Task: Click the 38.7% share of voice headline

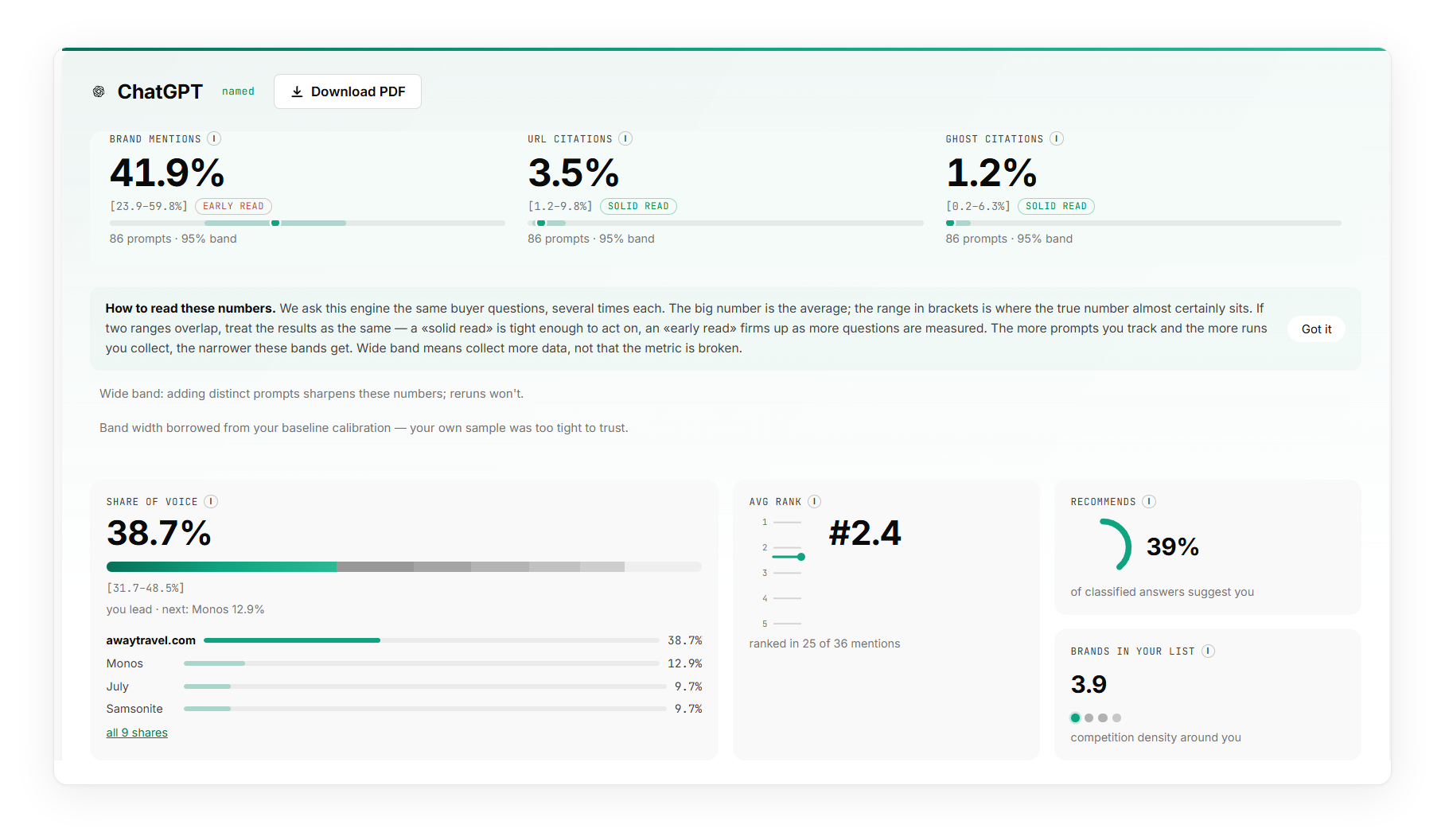Action: coord(159,533)
